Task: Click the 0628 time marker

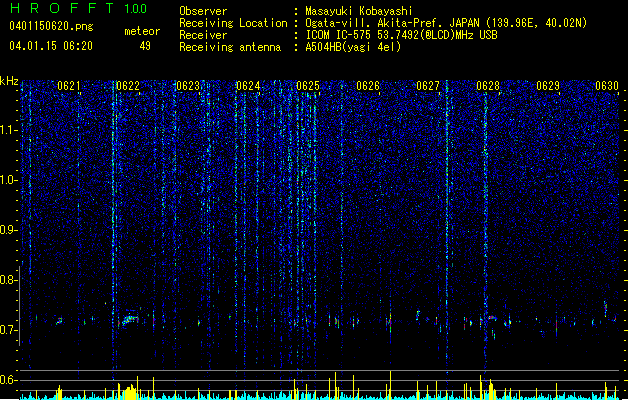Action: point(488,86)
